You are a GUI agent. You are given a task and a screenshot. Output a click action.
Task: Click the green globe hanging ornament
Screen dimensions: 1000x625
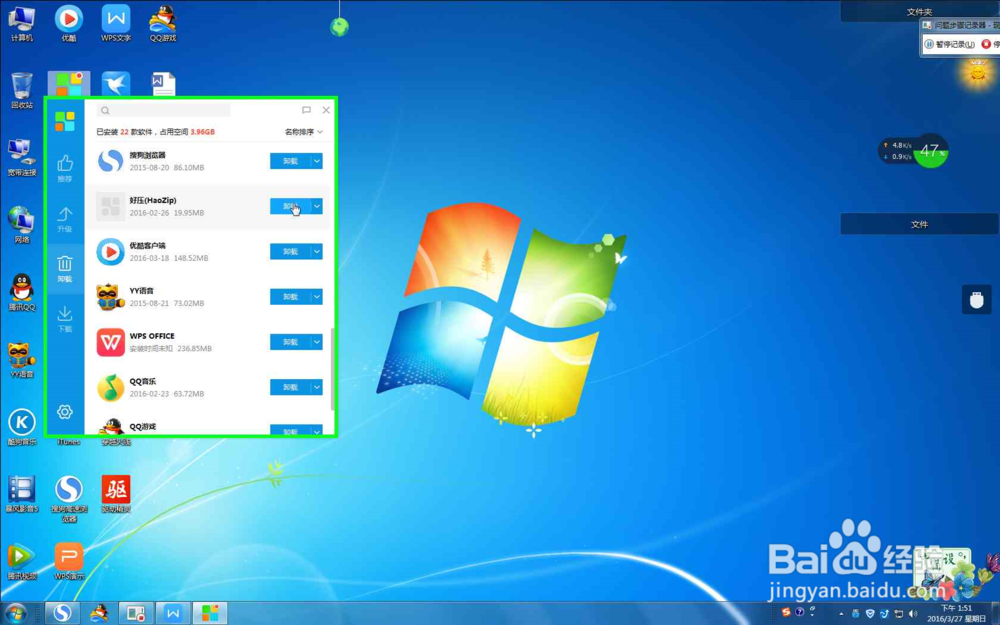[339, 26]
